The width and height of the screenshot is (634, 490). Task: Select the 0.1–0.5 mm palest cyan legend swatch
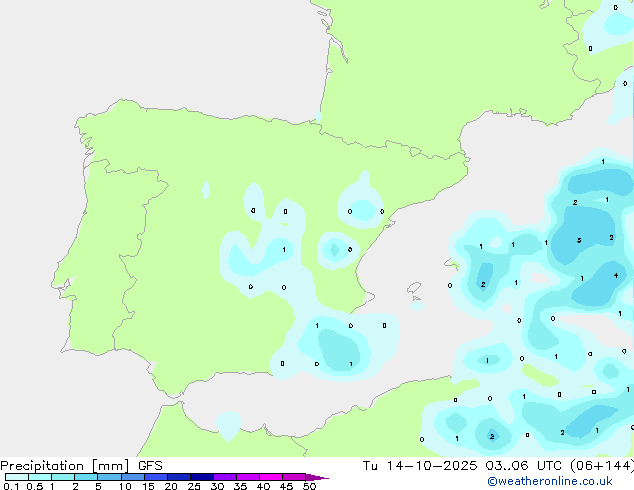(17, 477)
